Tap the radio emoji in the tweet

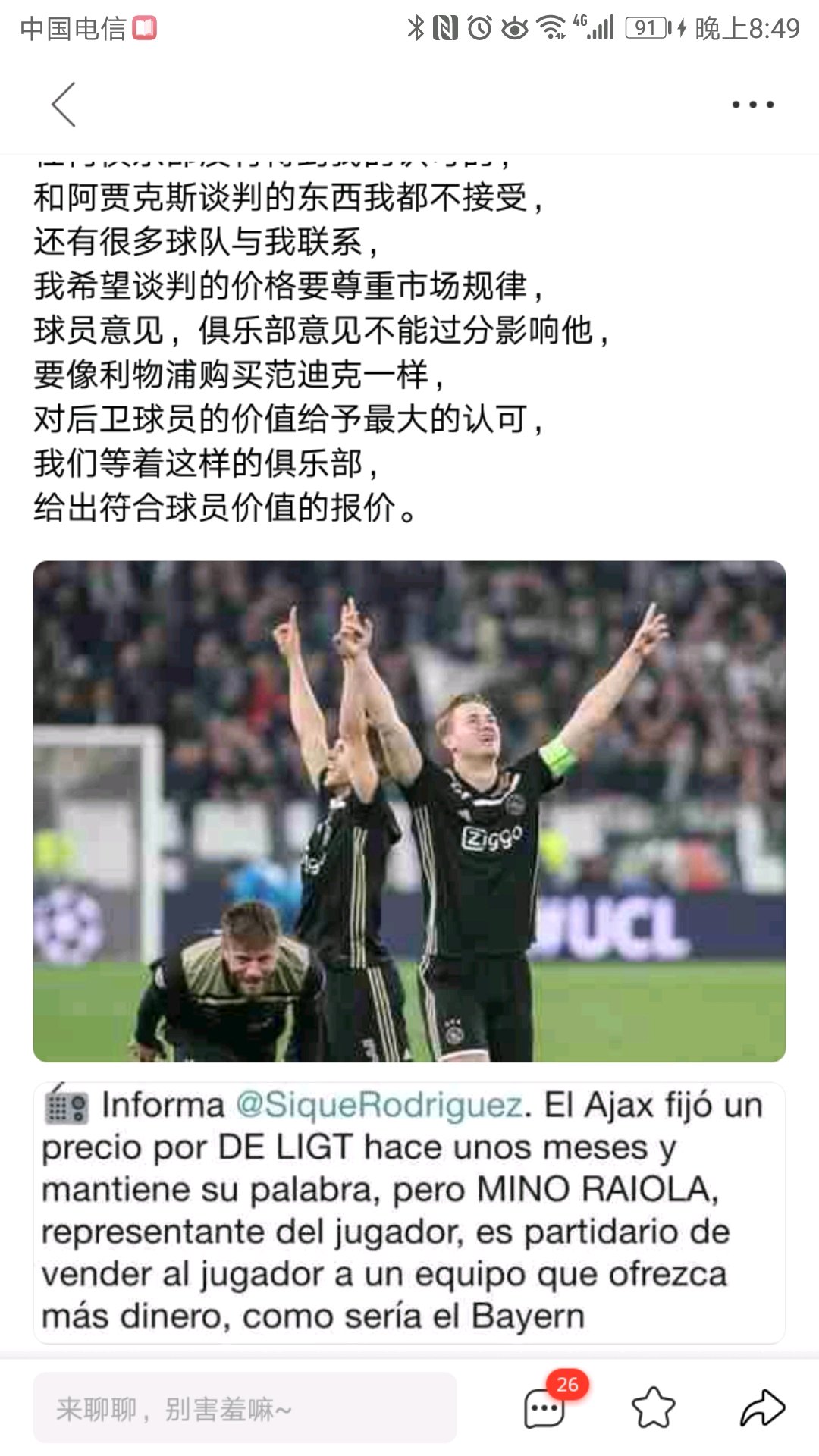[x=66, y=1104]
